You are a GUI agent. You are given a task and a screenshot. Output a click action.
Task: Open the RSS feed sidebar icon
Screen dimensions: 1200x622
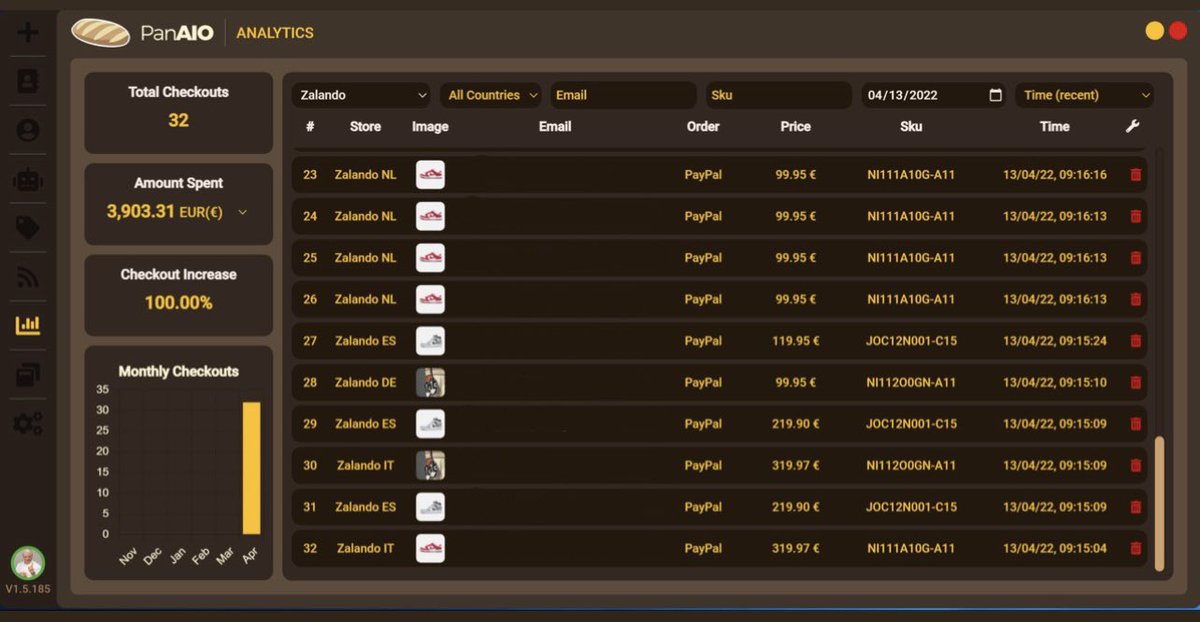[28, 277]
